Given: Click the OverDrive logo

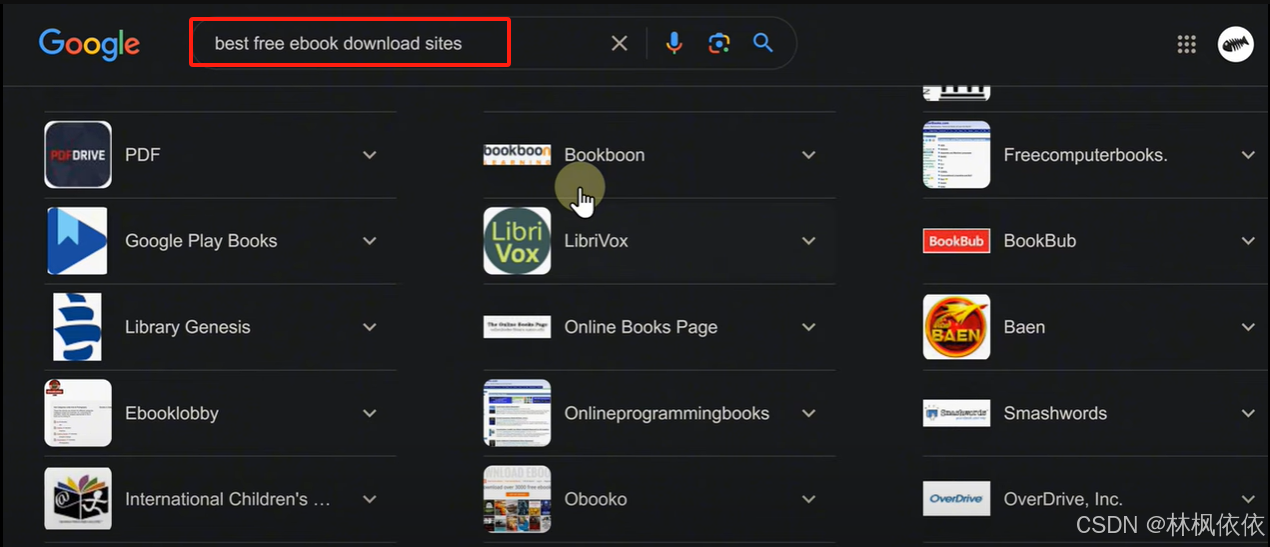Looking at the screenshot, I should click(957, 499).
